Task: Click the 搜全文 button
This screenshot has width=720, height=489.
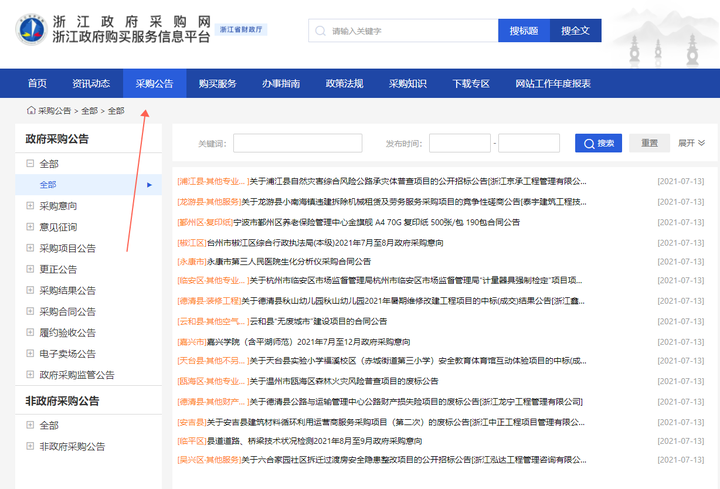Action: point(575,31)
